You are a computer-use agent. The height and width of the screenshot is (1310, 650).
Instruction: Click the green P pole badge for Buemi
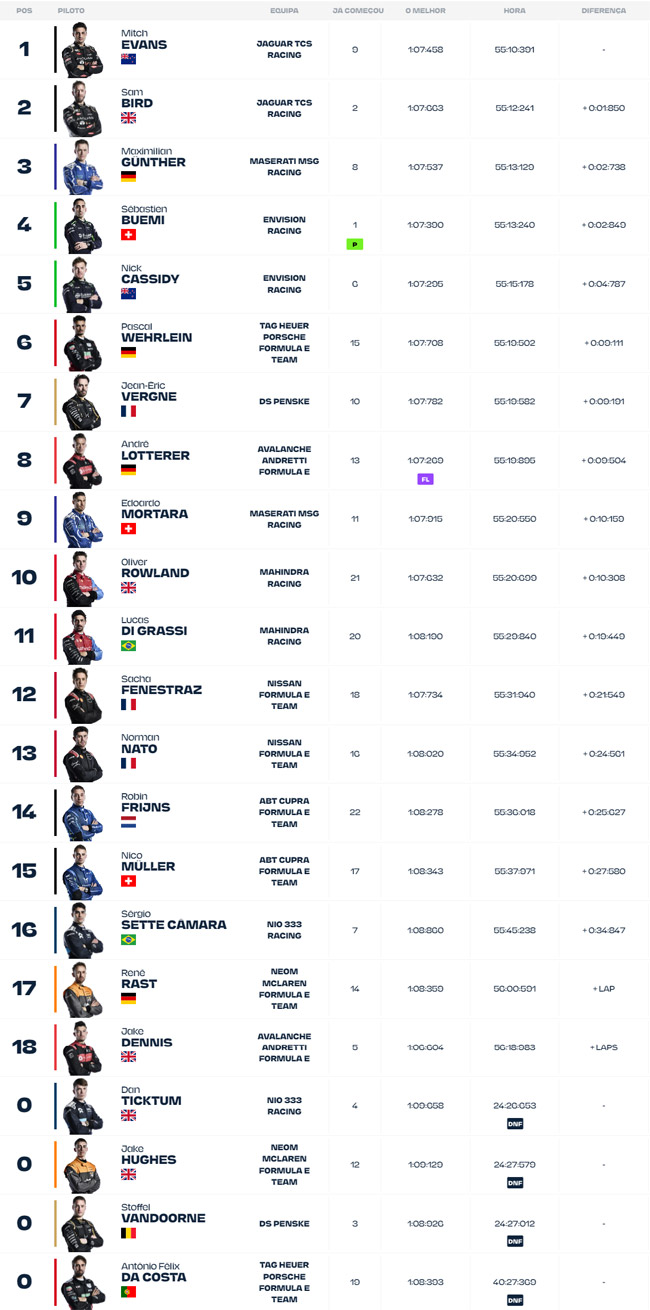pos(354,243)
